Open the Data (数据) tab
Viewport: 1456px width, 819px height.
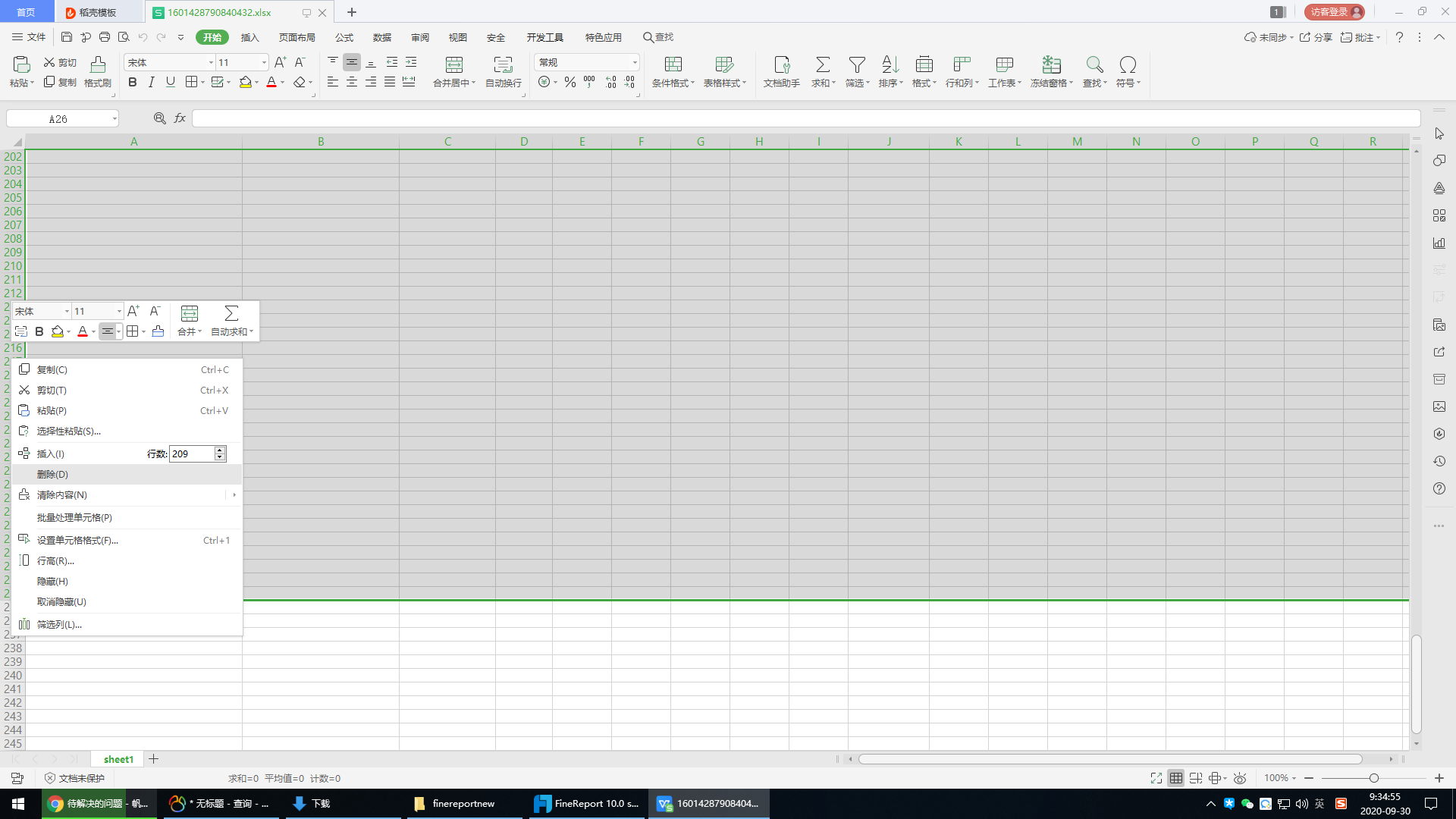382,37
